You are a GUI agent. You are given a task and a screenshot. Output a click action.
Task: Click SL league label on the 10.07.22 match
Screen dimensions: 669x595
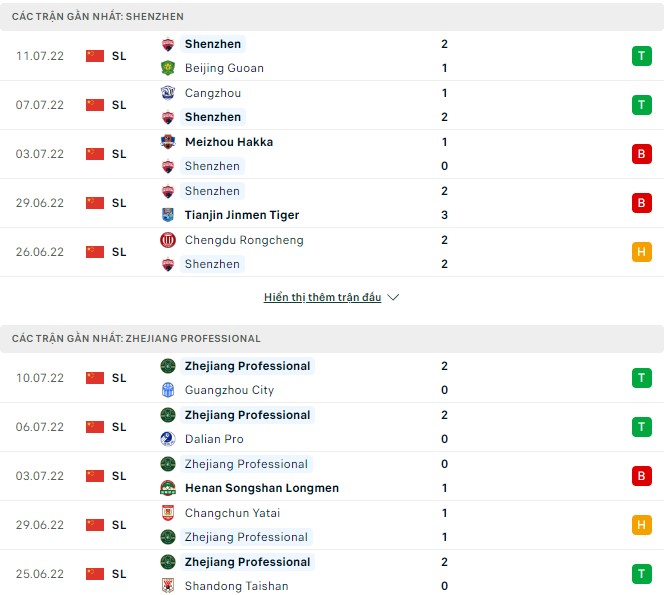(x=119, y=378)
